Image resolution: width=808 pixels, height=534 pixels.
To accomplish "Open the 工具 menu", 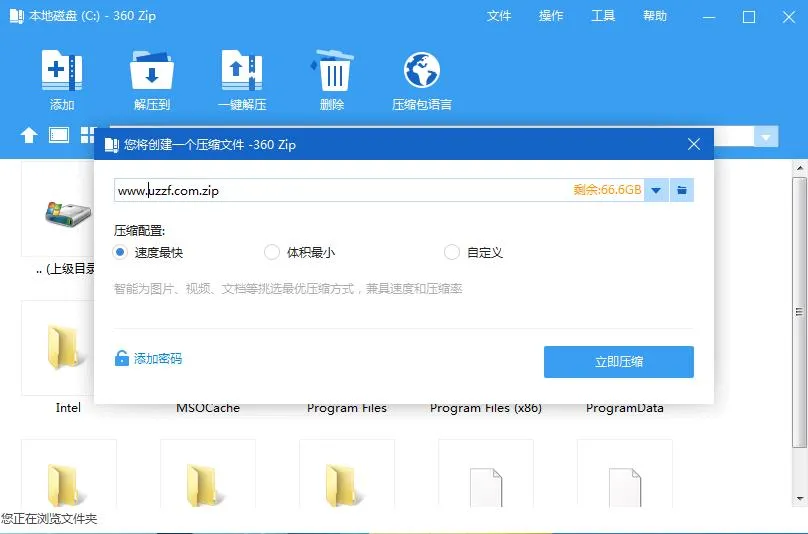I will [603, 16].
